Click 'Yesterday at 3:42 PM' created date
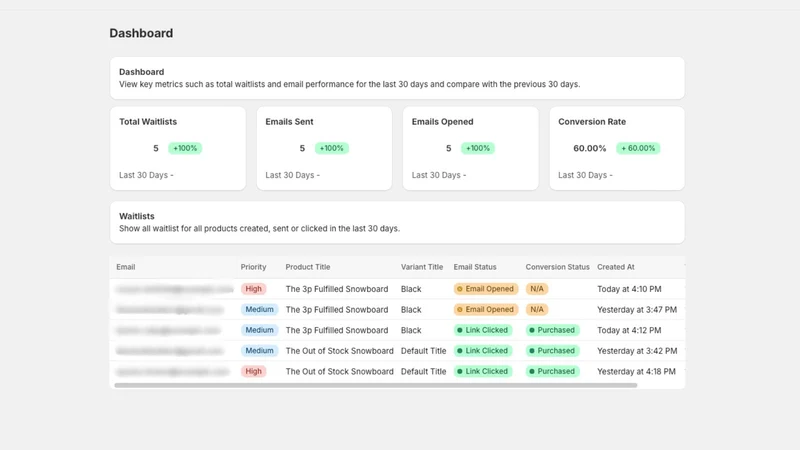 [637, 351]
